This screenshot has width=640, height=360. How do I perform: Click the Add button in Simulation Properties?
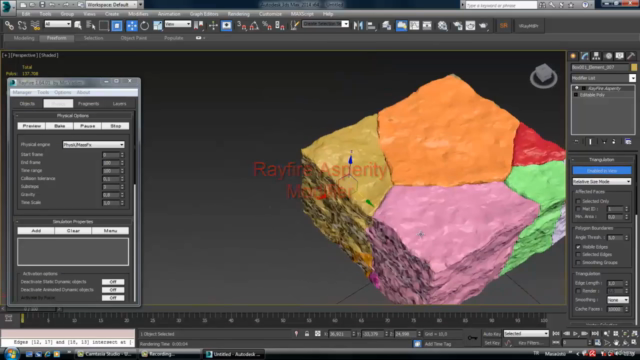coord(36,231)
